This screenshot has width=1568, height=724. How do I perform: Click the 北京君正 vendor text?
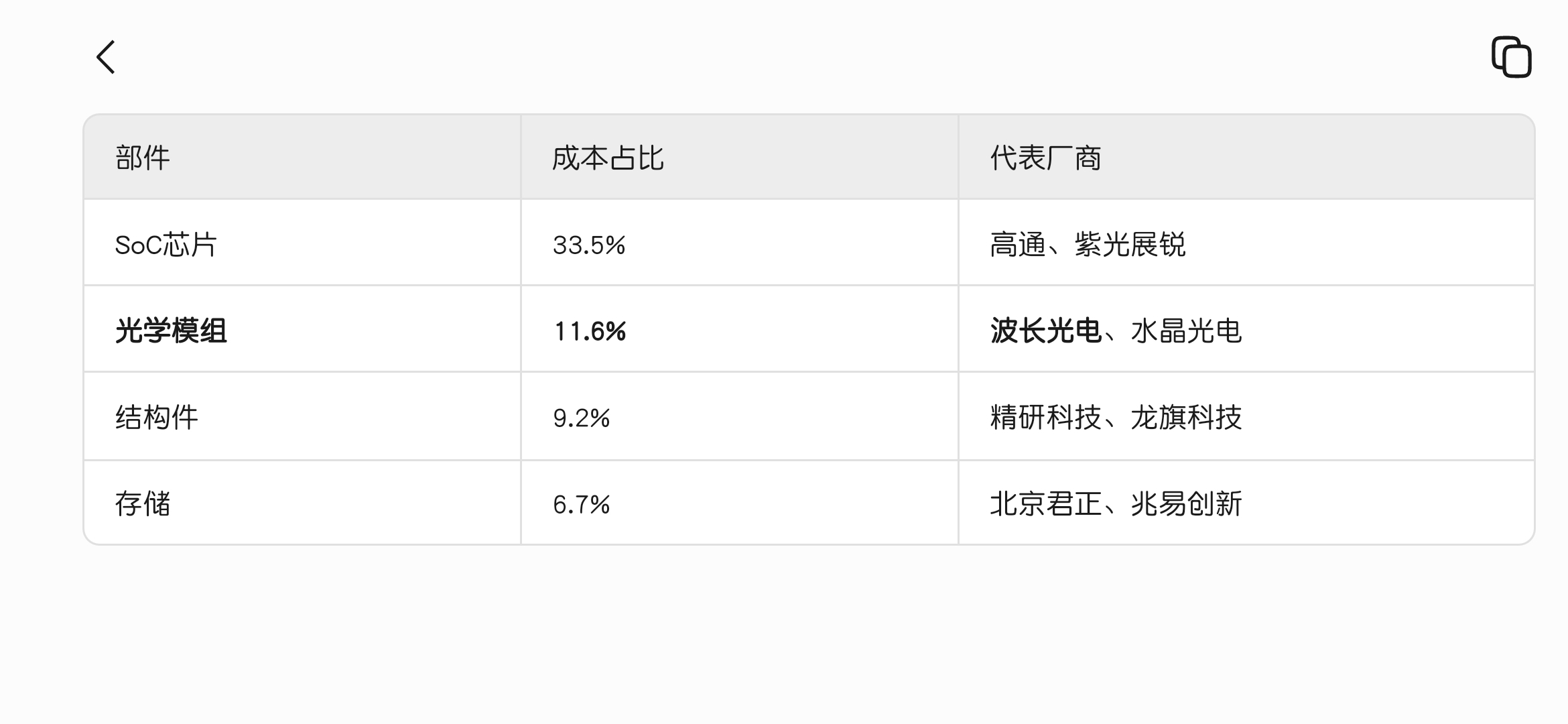pyautogui.click(x=1045, y=503)
